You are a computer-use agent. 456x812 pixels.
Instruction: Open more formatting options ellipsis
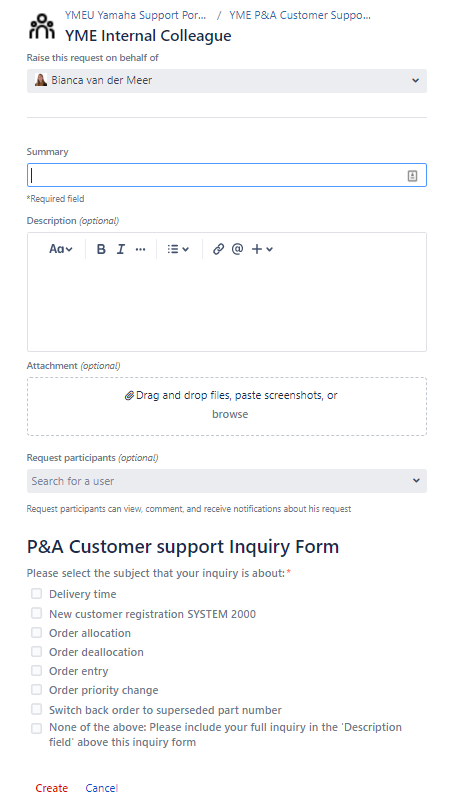click(140, 249)
